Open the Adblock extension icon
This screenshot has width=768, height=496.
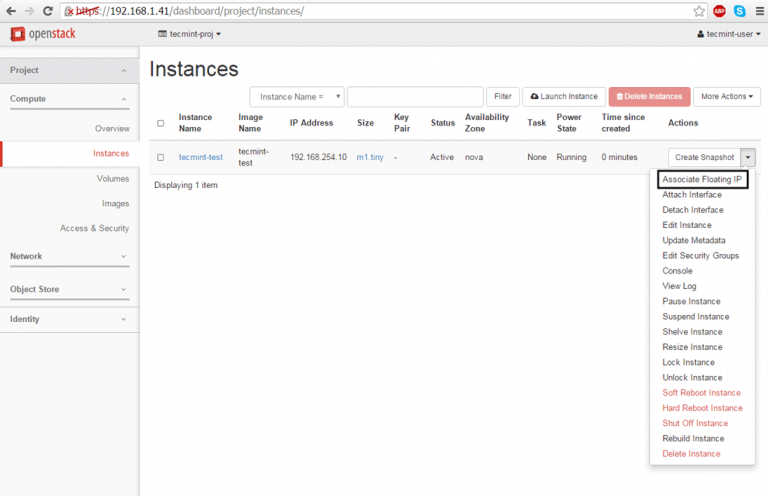click(719, 11)
